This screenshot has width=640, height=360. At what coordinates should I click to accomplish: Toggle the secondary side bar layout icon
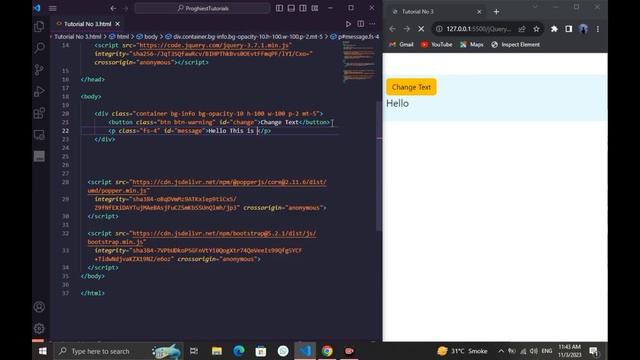[x=303, y=8]
